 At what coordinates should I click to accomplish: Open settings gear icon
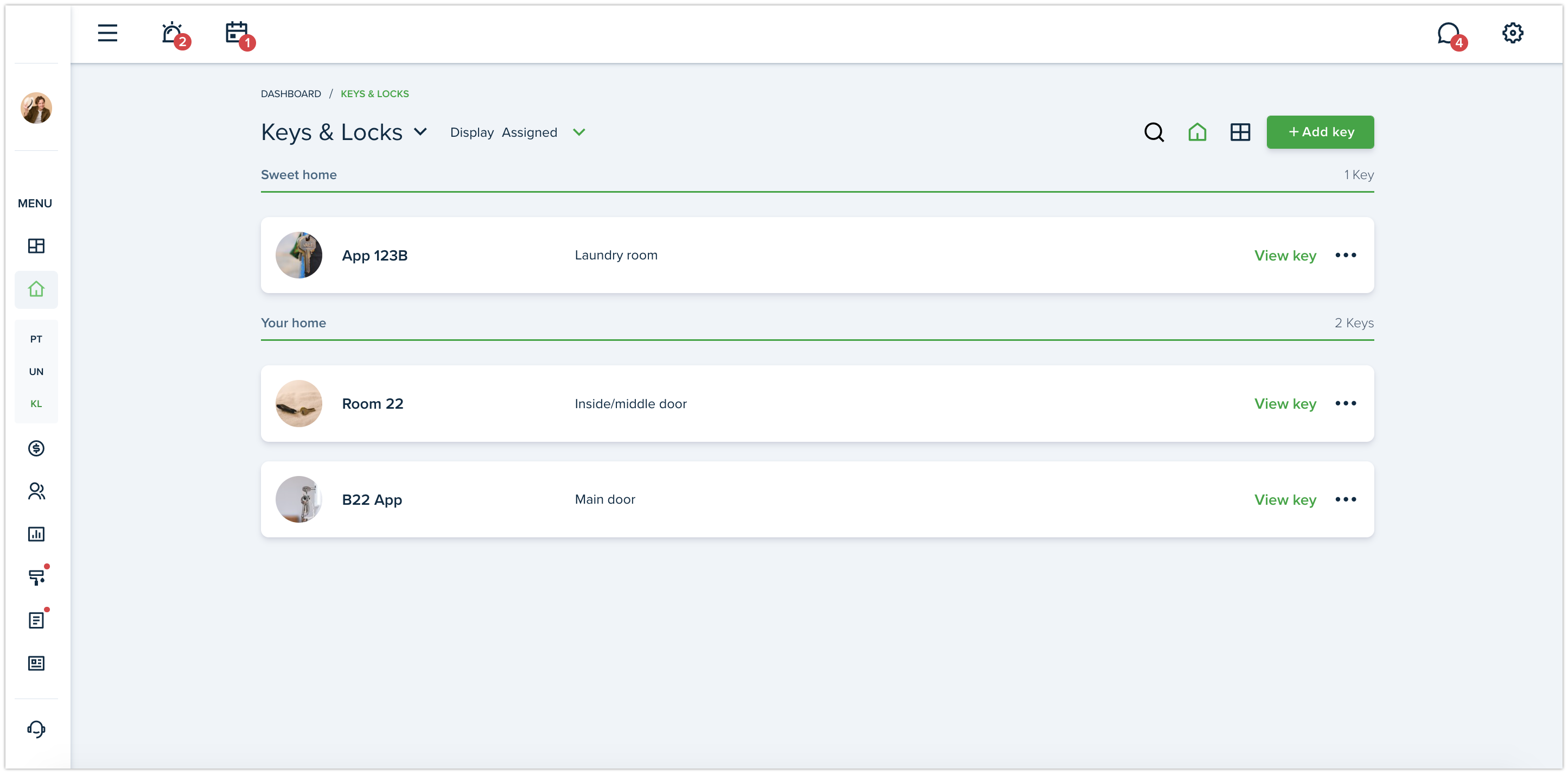click(x=1513, y=33)
